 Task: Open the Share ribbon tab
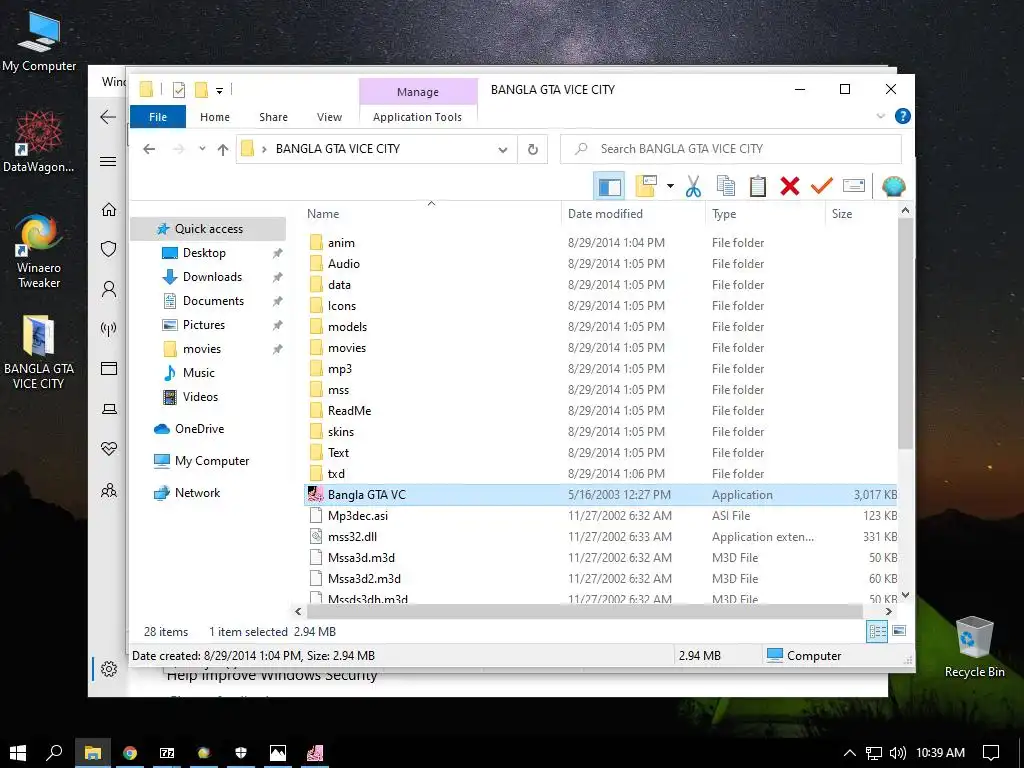pos(273,117)
